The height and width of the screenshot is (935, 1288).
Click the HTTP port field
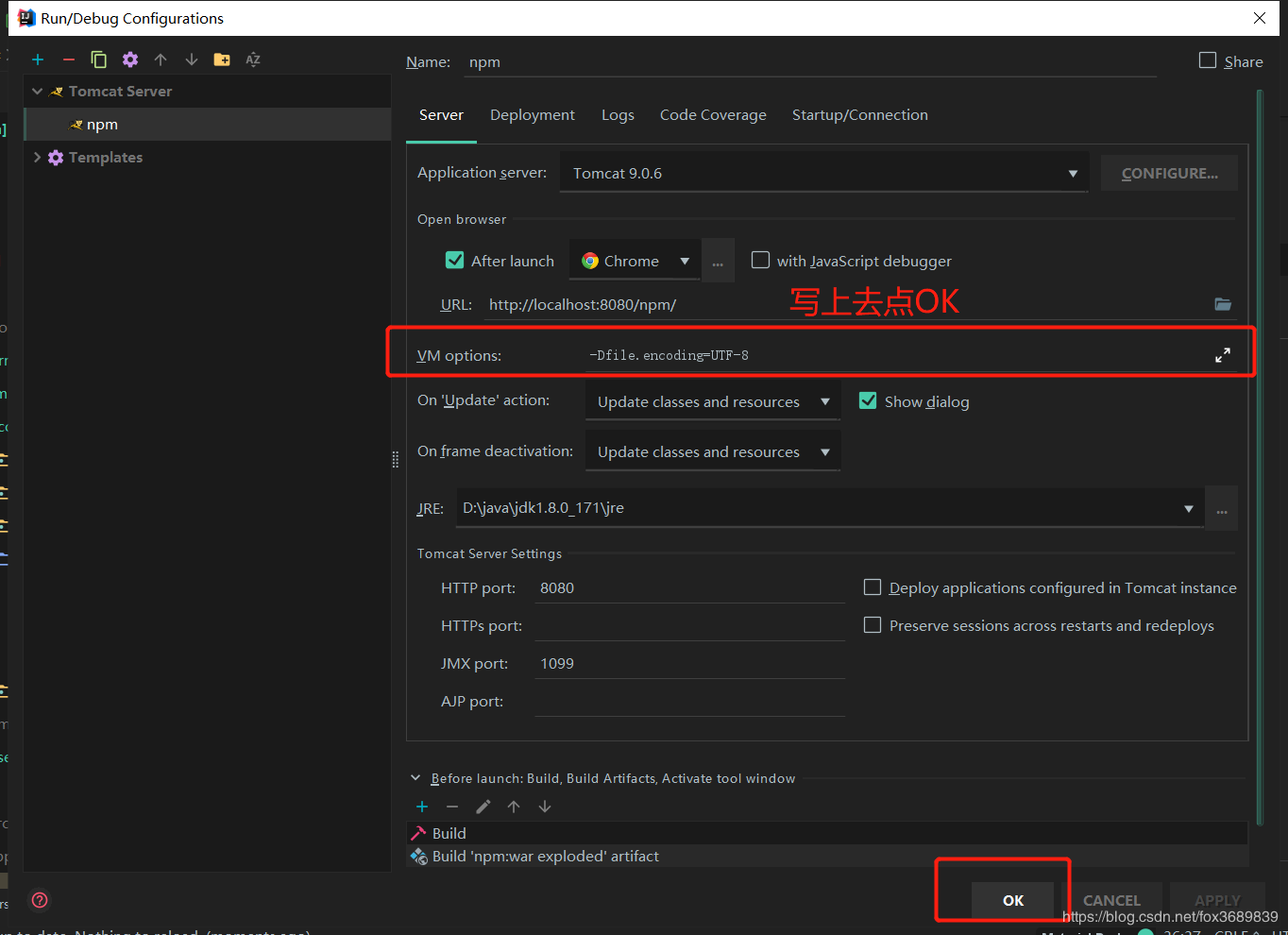click(x=689, y=587)
